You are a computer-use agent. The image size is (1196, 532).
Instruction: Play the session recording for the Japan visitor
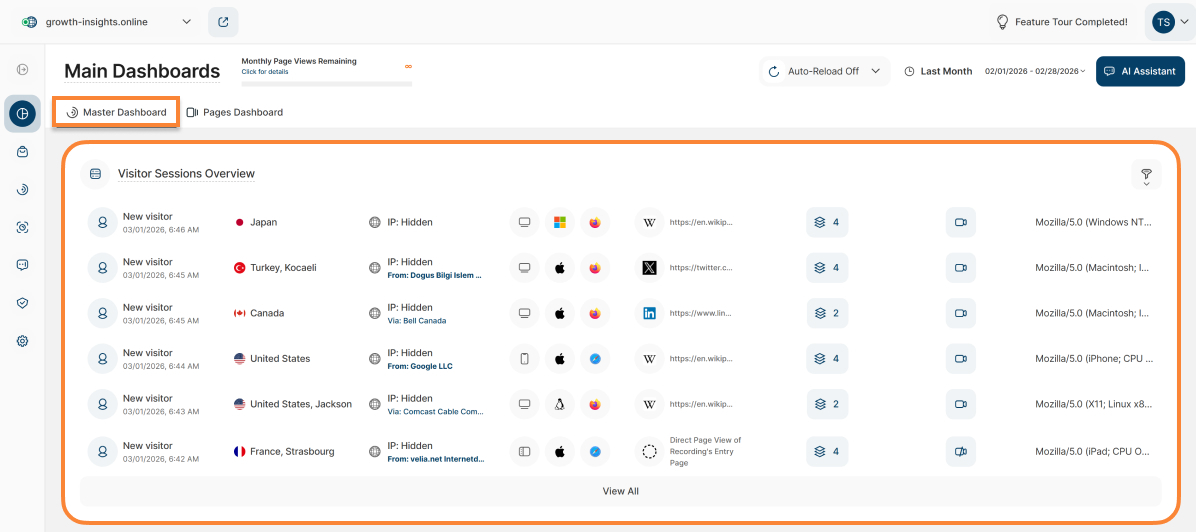[960, 222]
